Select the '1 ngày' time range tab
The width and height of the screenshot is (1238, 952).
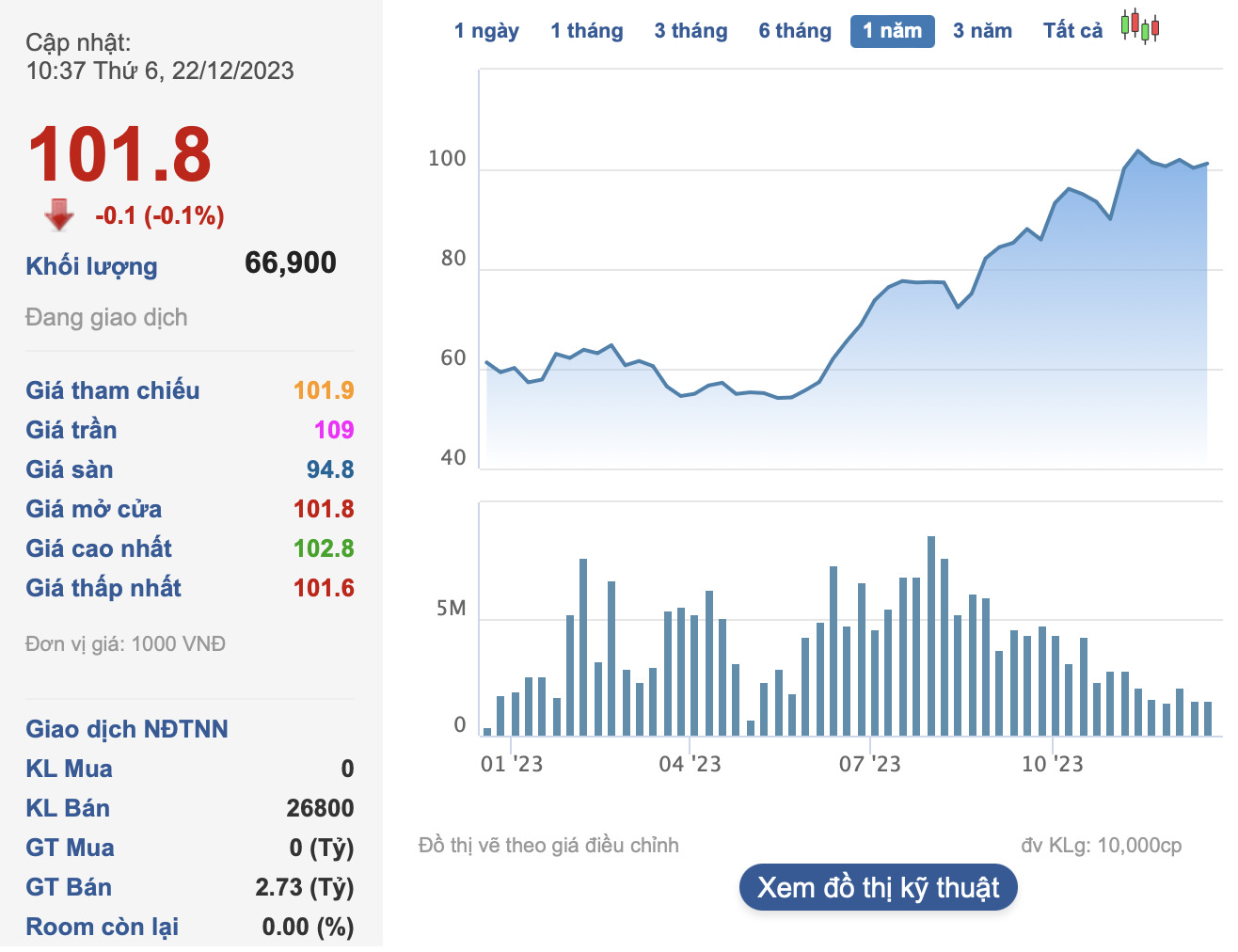(x=486, y=31)
